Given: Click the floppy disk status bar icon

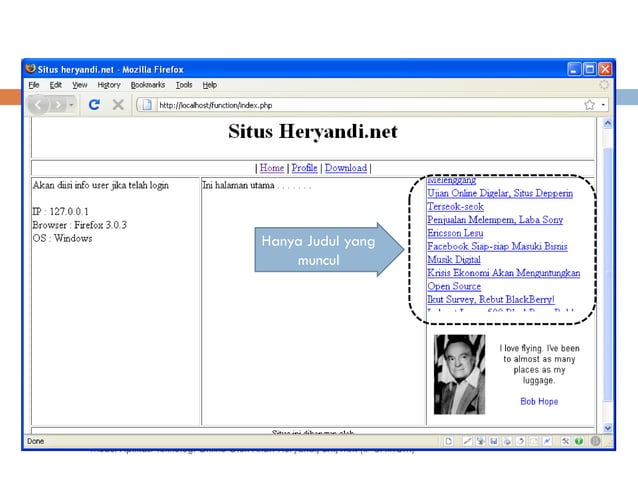Looking at the screenshot, I should pyautogui.click(x=494, y=441).
